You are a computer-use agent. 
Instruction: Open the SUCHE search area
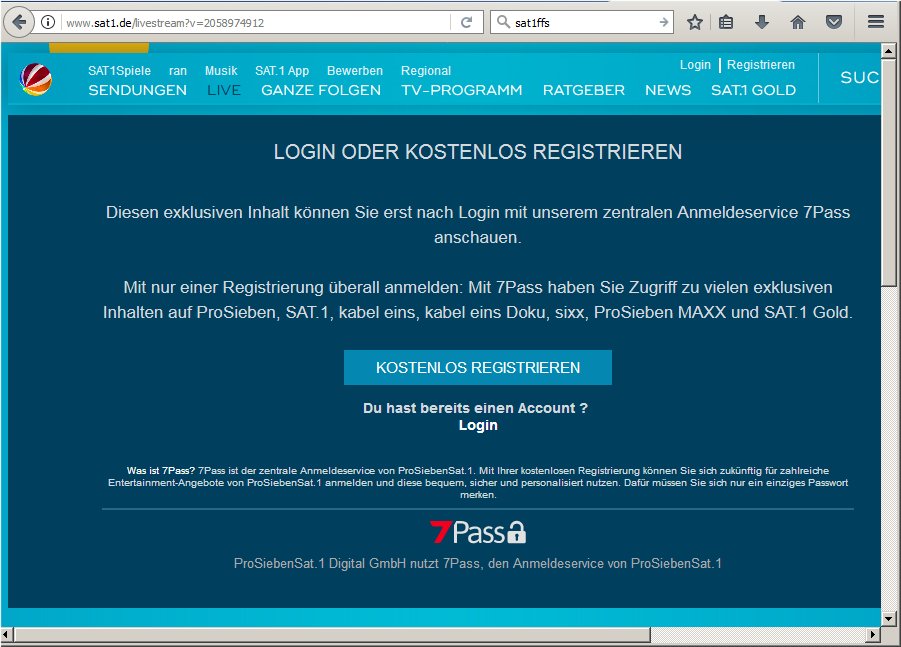coord(860,78)
